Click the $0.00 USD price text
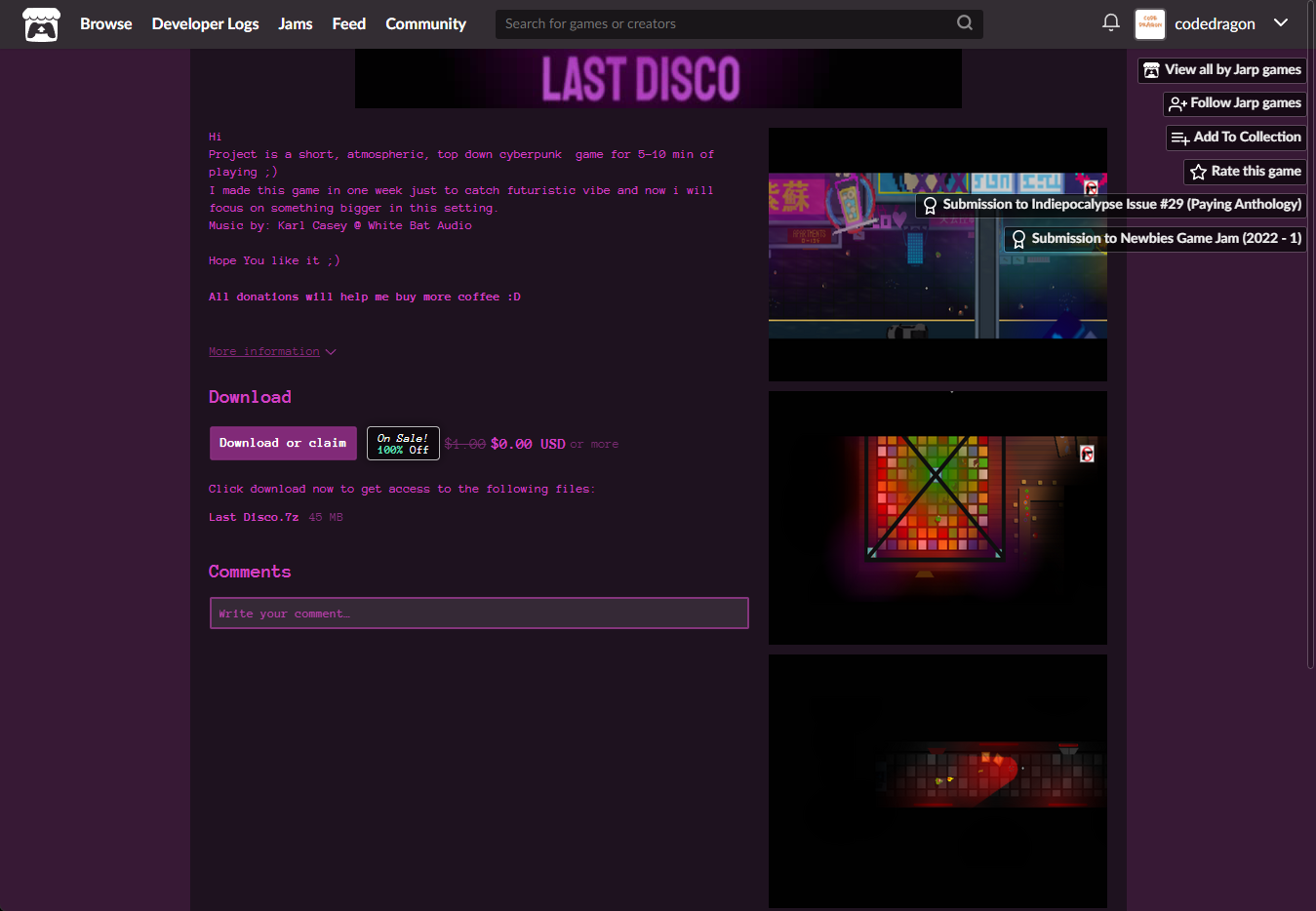Screen dimensions: 1316x911 click(x=528, y=444)
